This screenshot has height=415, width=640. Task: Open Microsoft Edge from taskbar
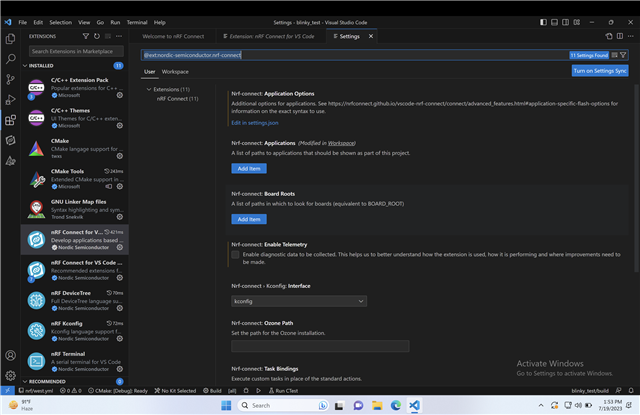pos(396,405)
